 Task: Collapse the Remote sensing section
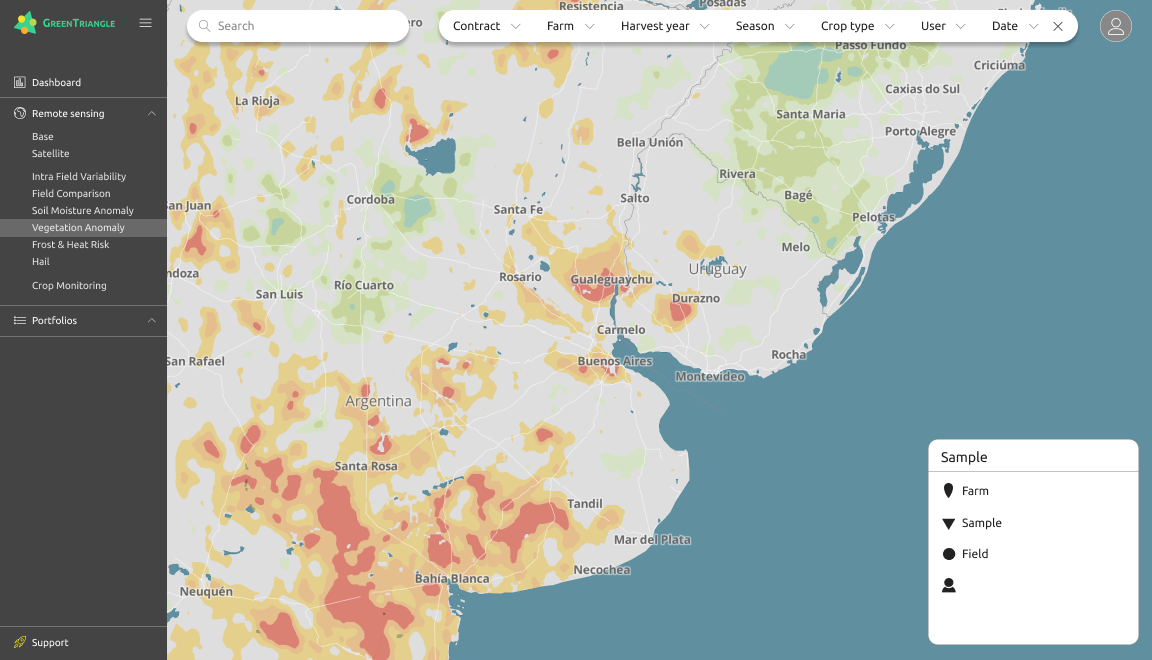click(x=152, y=114)
